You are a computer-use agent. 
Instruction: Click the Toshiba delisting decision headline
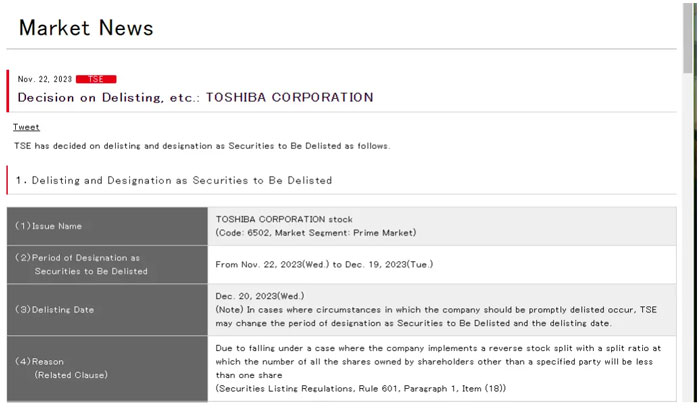coord(195,98)
